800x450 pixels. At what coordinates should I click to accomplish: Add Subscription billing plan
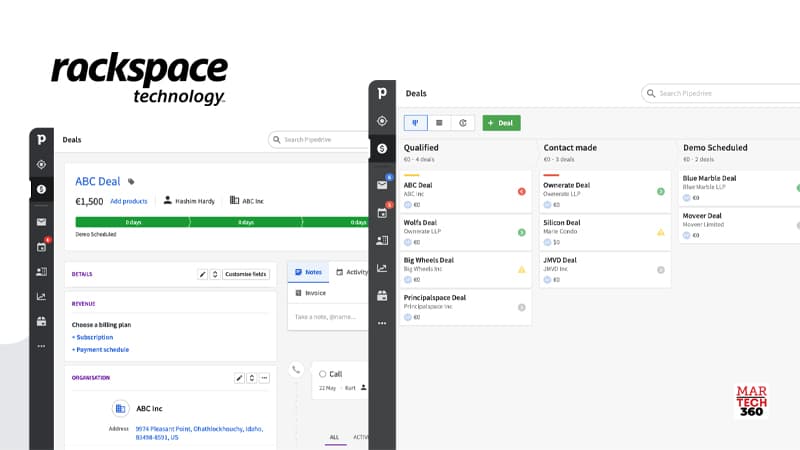pyautogui.click(x=93, y=337)
